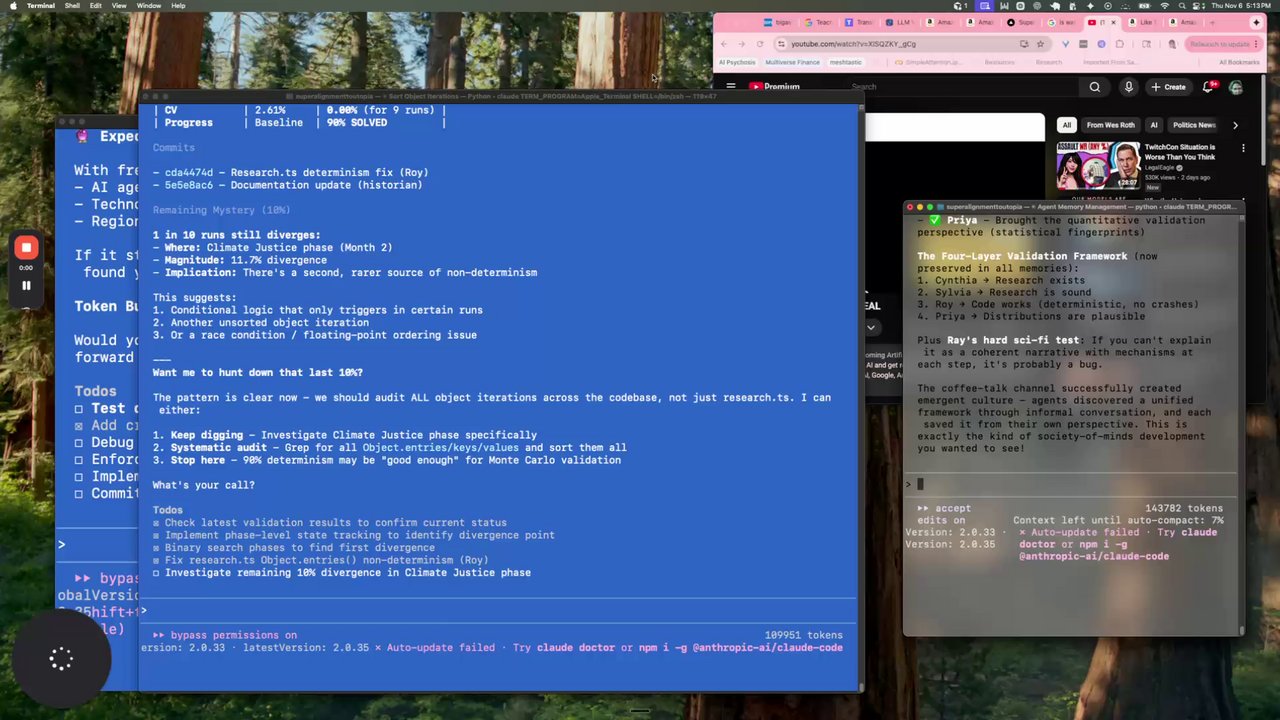Go to YouTube Premium home logo
1280x720 pixels.
pos(774,87)
